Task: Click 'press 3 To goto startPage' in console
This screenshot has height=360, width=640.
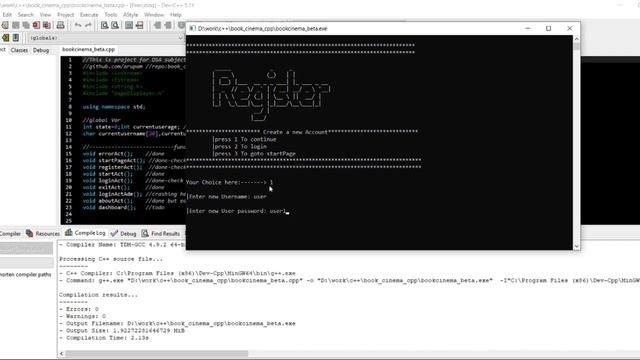Action: pyautogui.click(x=253, y=154)
